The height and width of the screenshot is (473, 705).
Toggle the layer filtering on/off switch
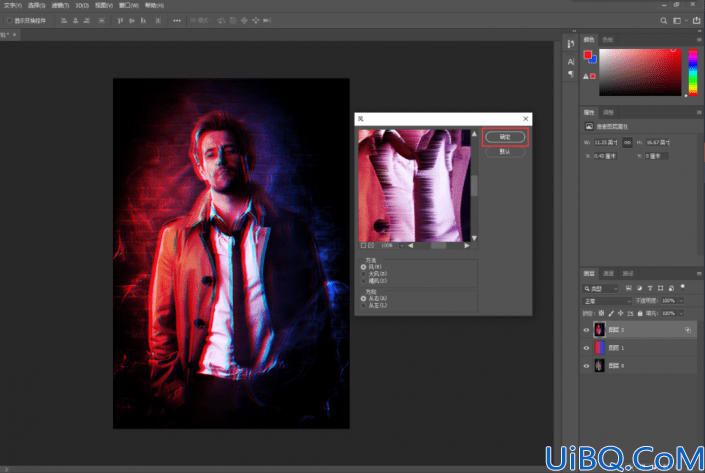pyautogui.click(x=683, y=287)
